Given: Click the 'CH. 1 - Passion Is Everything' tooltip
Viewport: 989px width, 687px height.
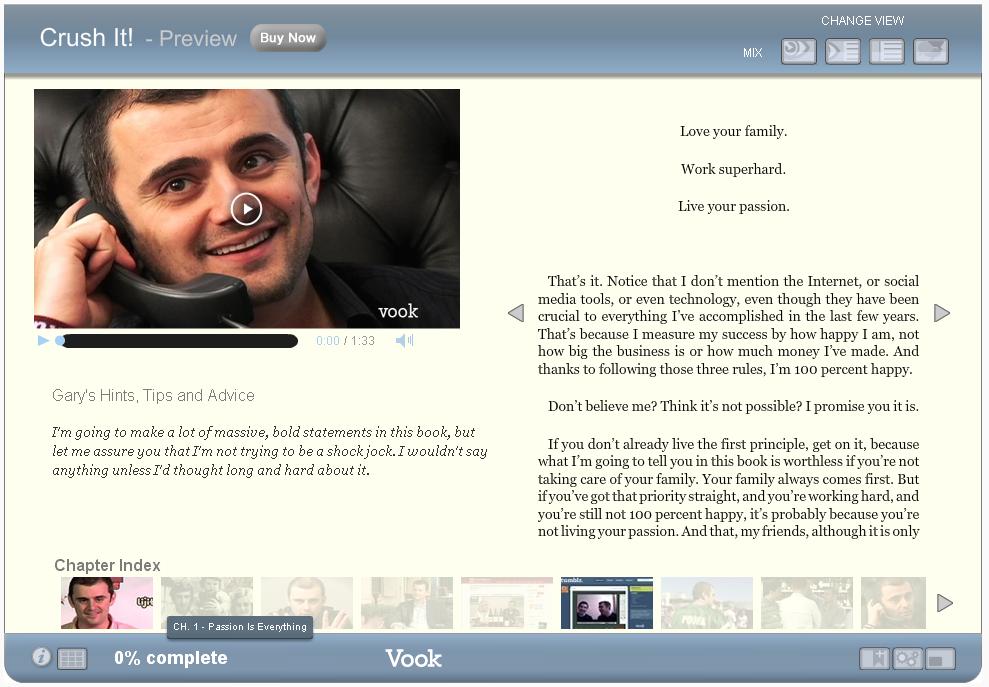Looking at the screenshot, I should point(240,626).
